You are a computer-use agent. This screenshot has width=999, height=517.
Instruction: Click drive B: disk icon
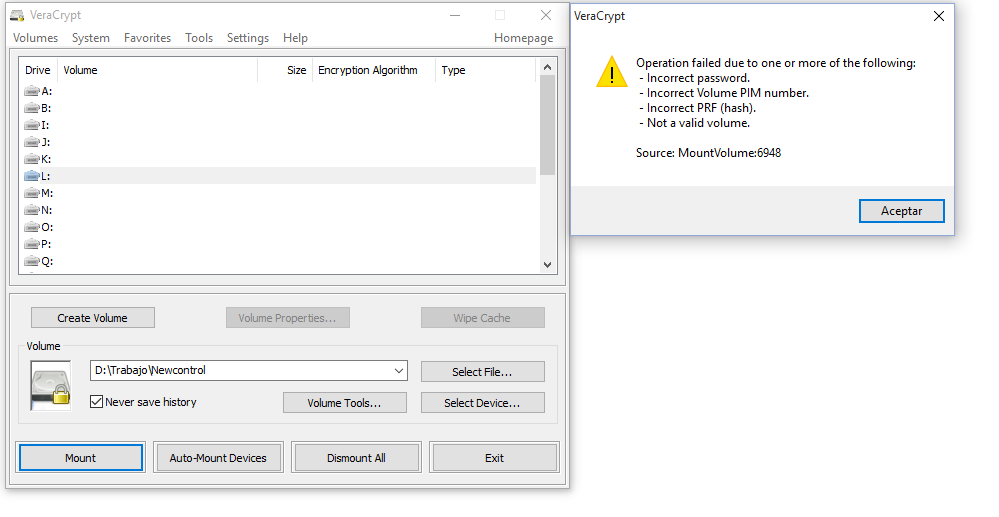coord(32,108)
